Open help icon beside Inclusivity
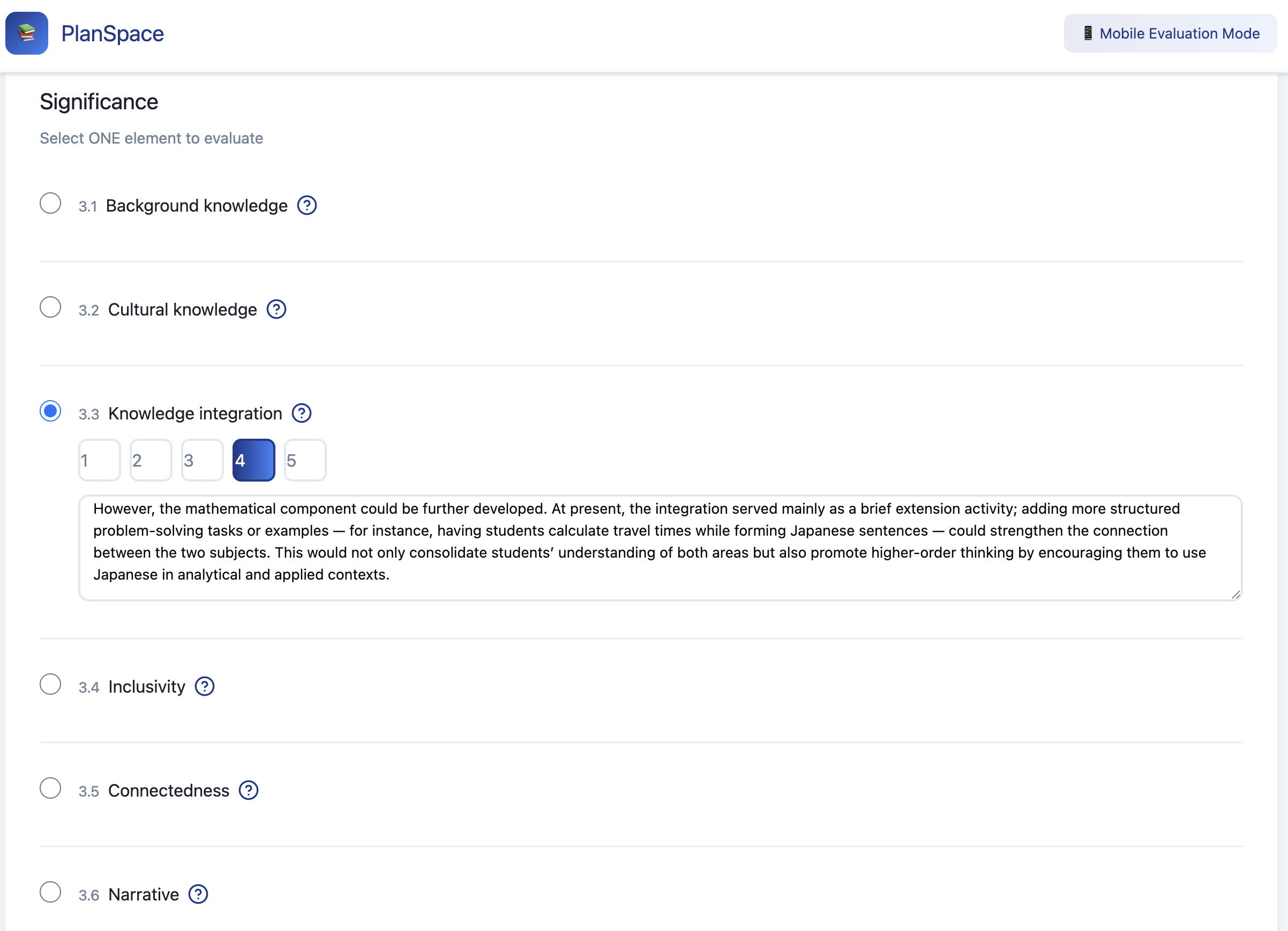This screenshot has height=931, width=1288. pyautogui.click(x=205, y=686)
